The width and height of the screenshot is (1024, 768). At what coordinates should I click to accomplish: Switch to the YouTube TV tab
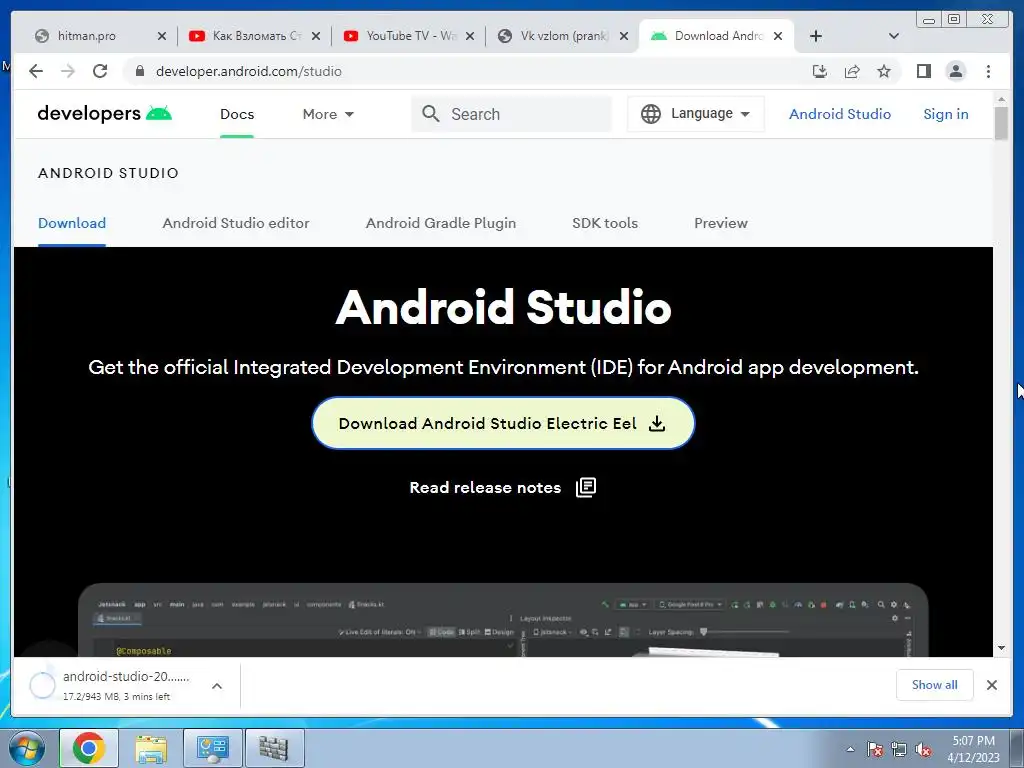(x=411, y=36)
